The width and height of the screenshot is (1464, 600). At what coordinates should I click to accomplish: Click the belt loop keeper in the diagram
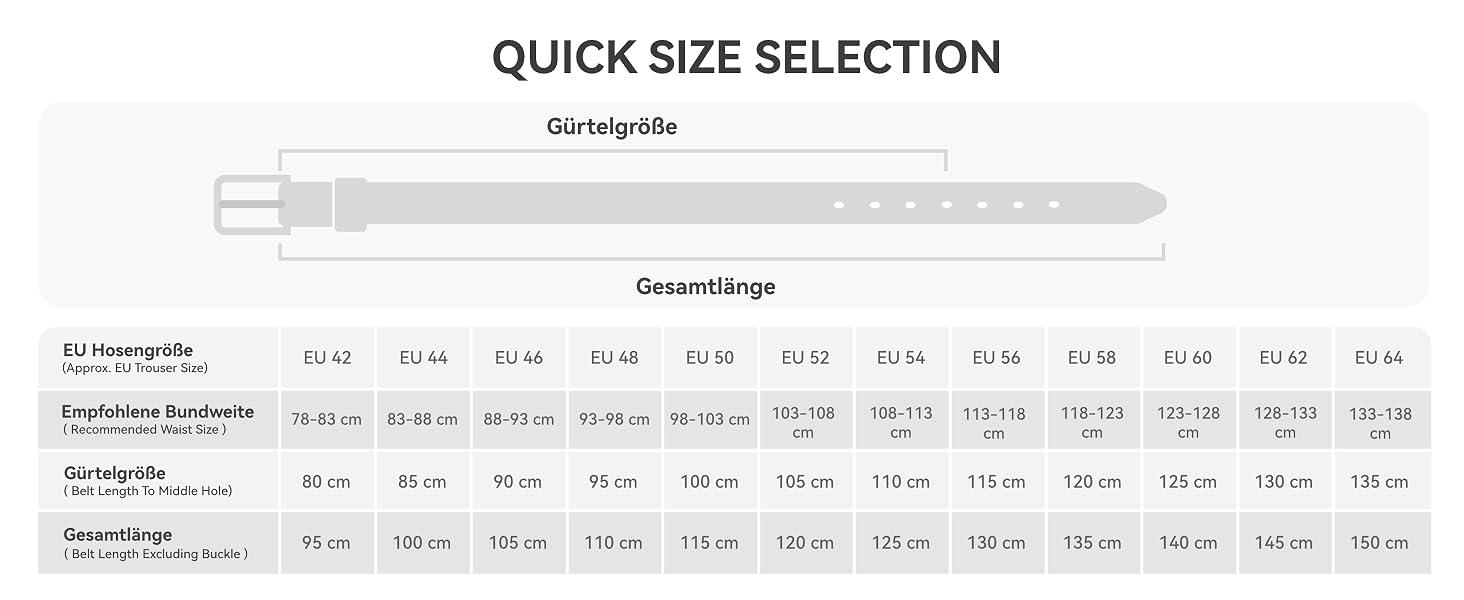(x=350, y=205)
